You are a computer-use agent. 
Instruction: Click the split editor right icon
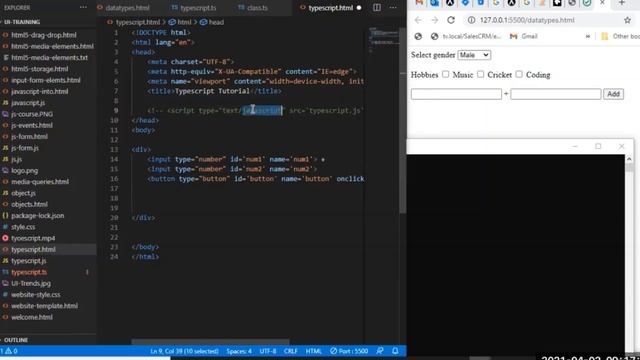377,7
